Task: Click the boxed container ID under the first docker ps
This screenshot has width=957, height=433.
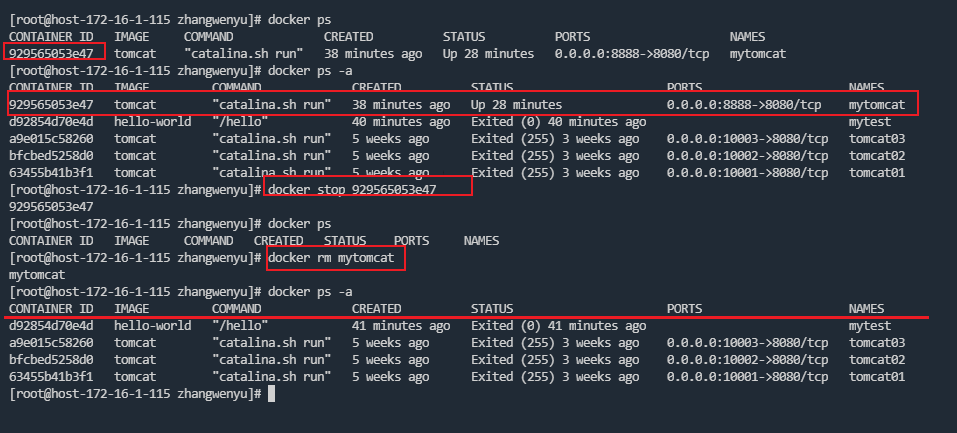Action: click(x=51, y=52)
